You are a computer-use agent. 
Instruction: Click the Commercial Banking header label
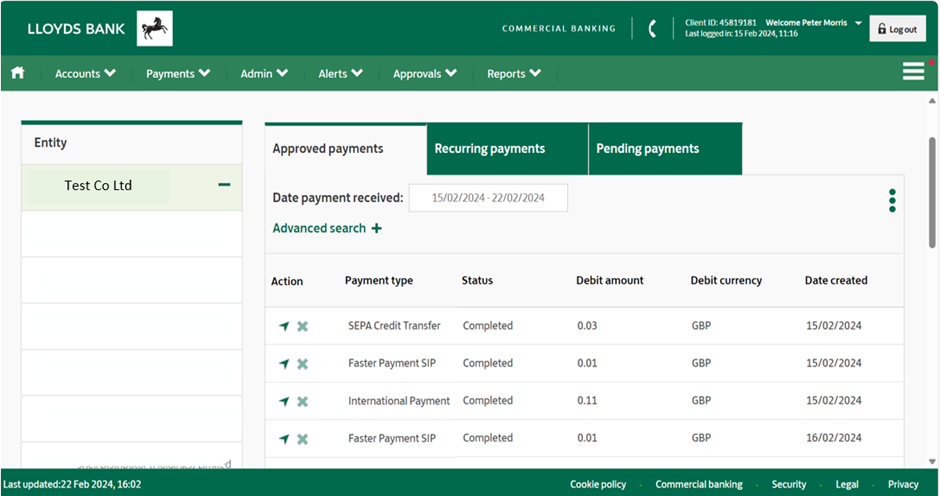tap(559, 28)
